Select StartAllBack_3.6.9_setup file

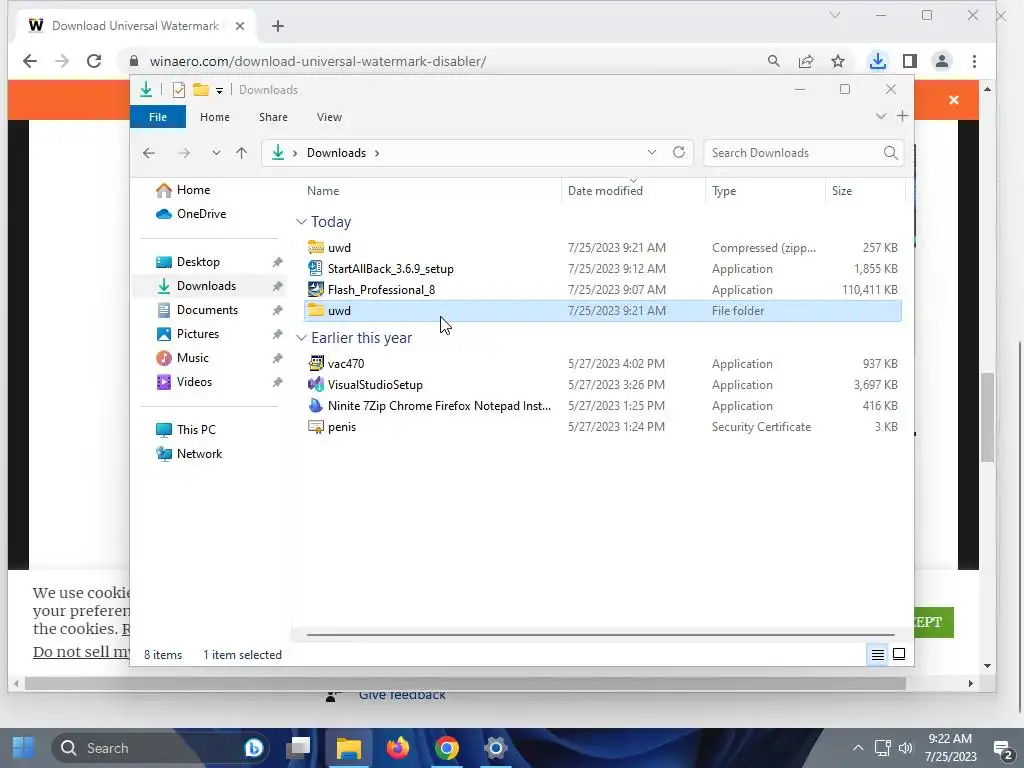coord(602,268)
